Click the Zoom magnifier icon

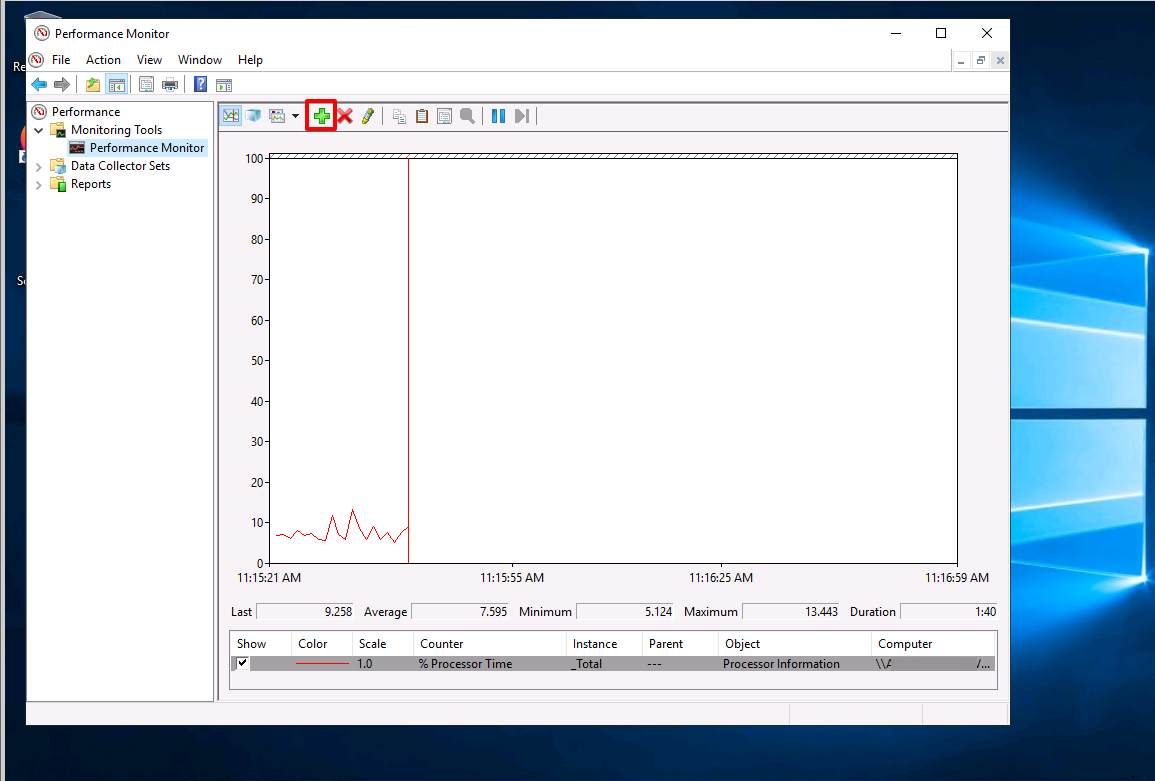pyautogui.click(x=467, y=116)
